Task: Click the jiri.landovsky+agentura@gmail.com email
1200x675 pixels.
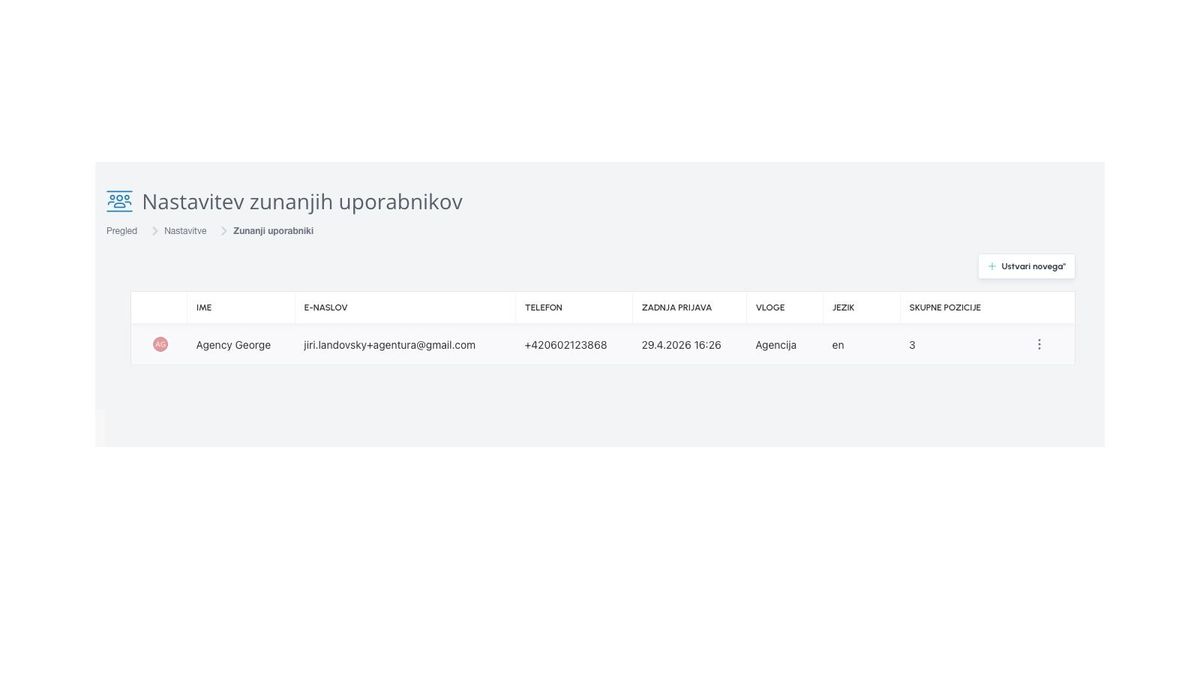Action: tap(390, 345)
